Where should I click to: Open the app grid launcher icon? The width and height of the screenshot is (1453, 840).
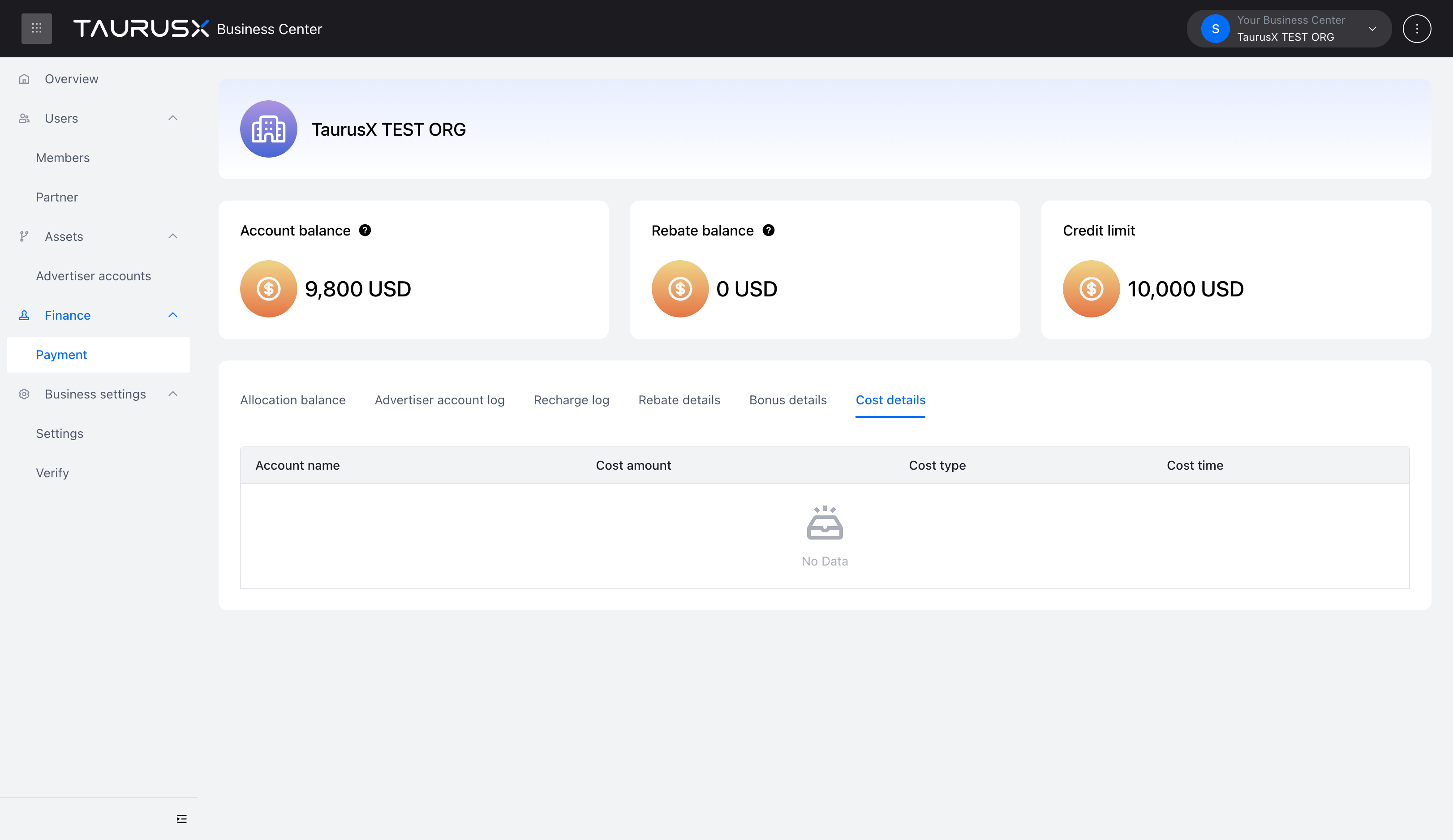(36, 28)
